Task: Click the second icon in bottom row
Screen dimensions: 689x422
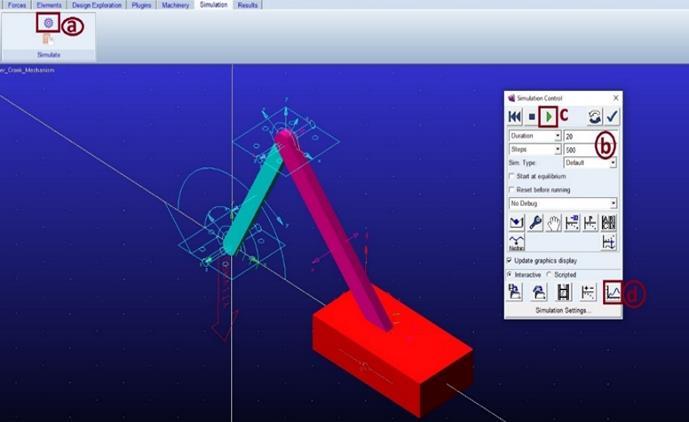Action: click(539, 292)
